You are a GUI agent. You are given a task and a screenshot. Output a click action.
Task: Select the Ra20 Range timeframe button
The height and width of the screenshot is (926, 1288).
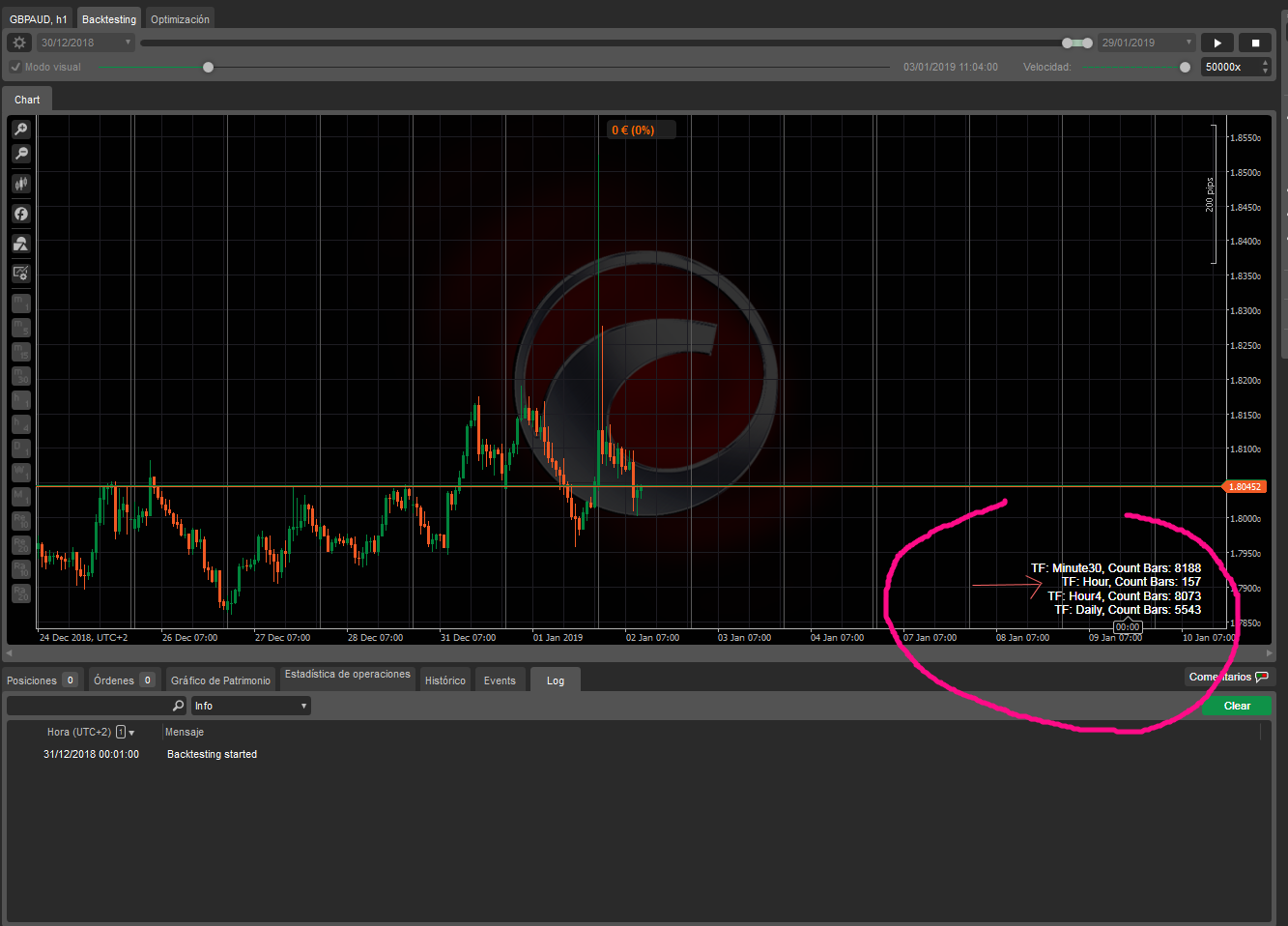point(20,593)
